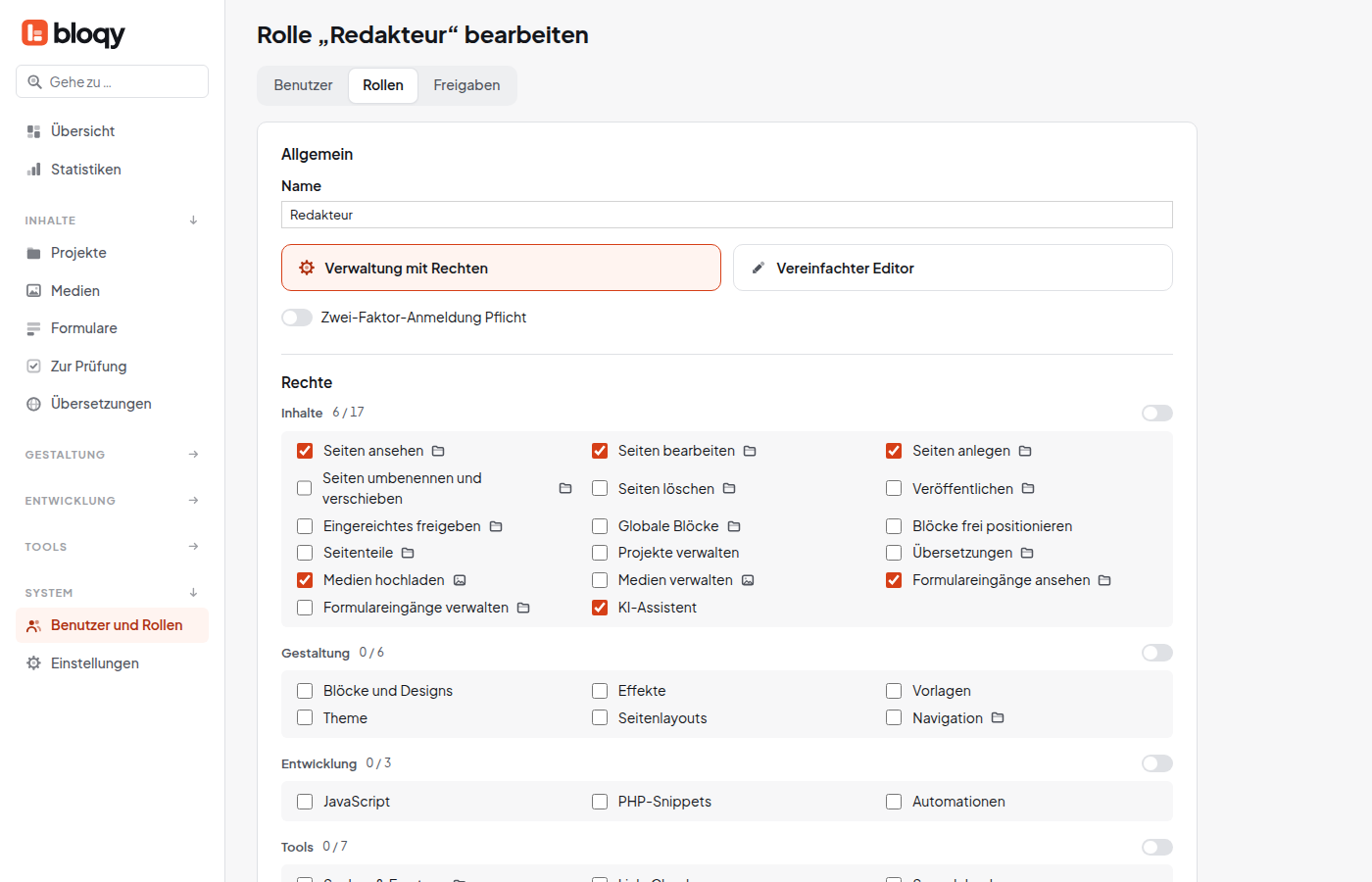
Task: Check the Veröffentlichen checkbox
Action: click(x=894, y=488)
